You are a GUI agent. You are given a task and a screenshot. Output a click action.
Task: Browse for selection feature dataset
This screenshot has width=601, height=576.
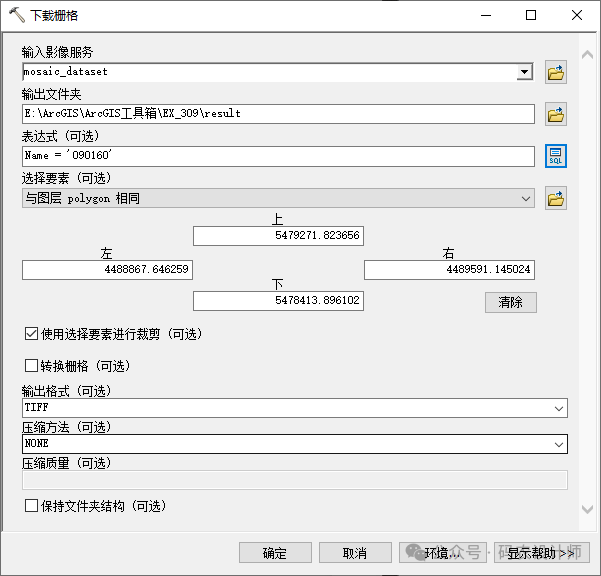point(555,198)
